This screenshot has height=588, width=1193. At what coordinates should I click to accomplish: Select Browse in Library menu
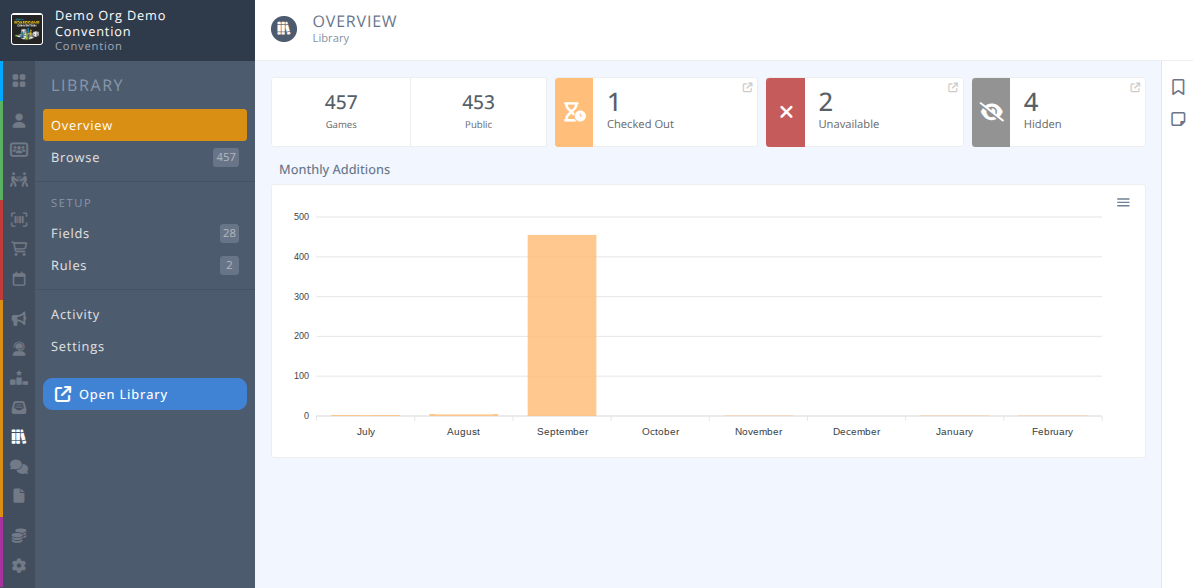pos(76,158)
